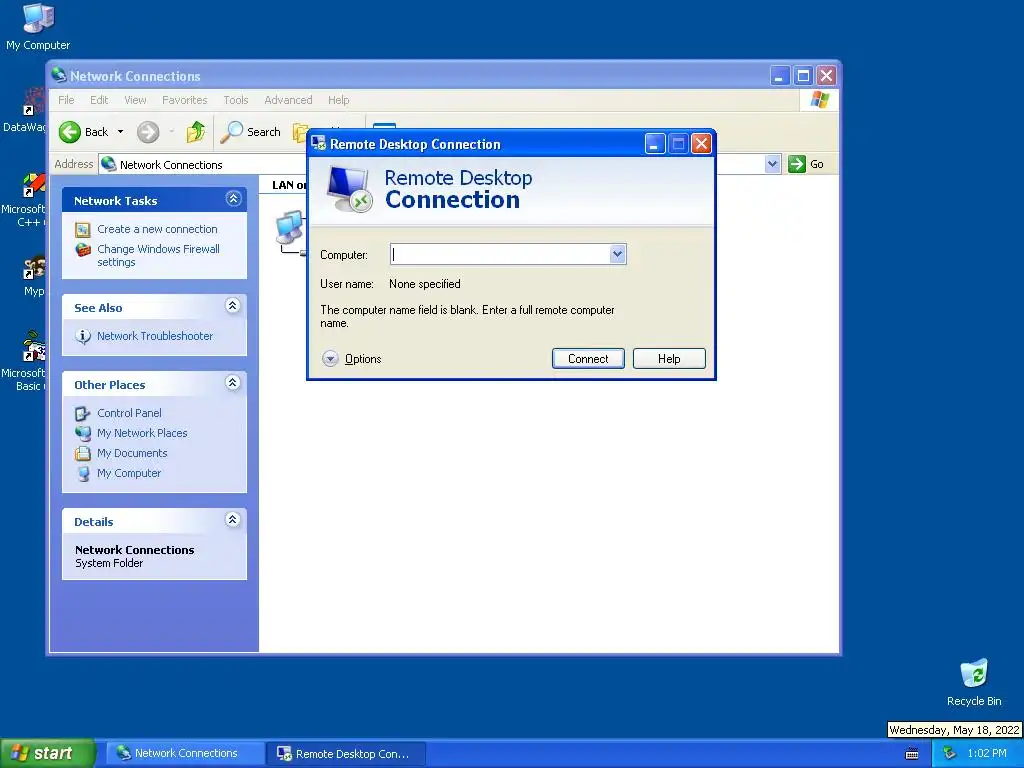The width and height of the screenshot is (1024, 768).
Task: Collapse the Network Tasks panel
Action: pyautogui.click(x=233, y=199)
